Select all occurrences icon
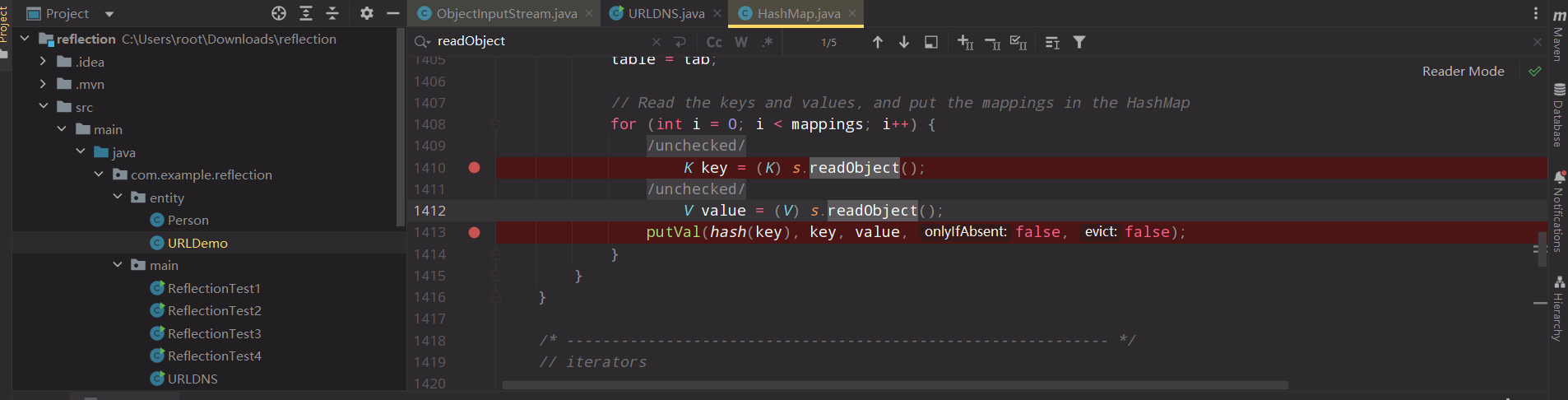This screenshot has width=1568, height=400. 1018,42
